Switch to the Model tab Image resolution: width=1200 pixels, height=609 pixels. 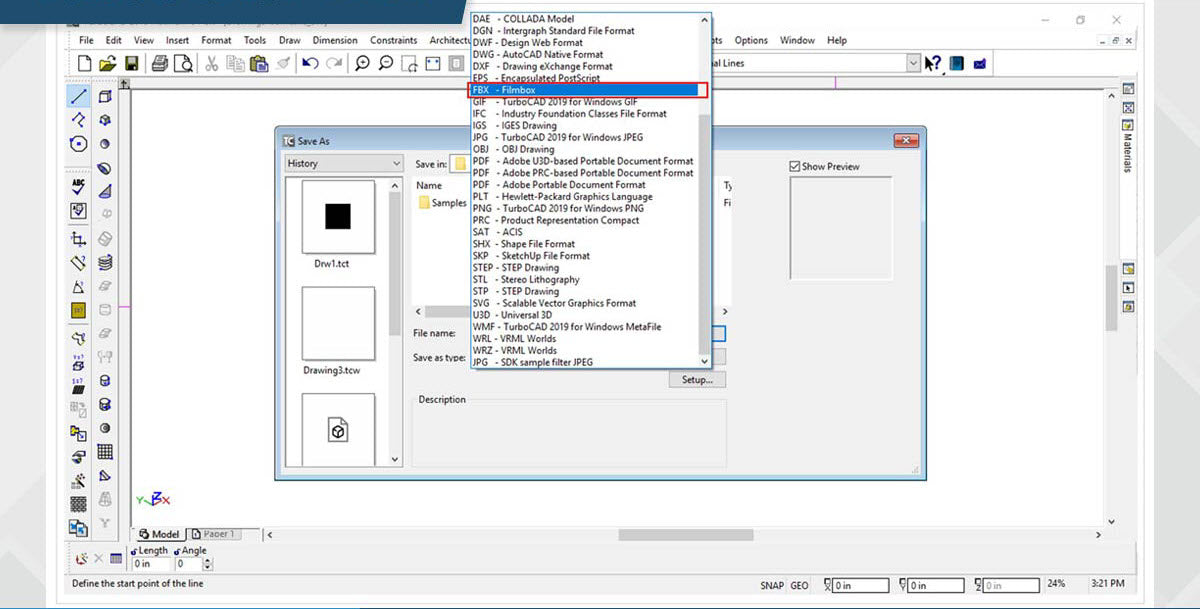pyautogui.click(x=160, y=534)
